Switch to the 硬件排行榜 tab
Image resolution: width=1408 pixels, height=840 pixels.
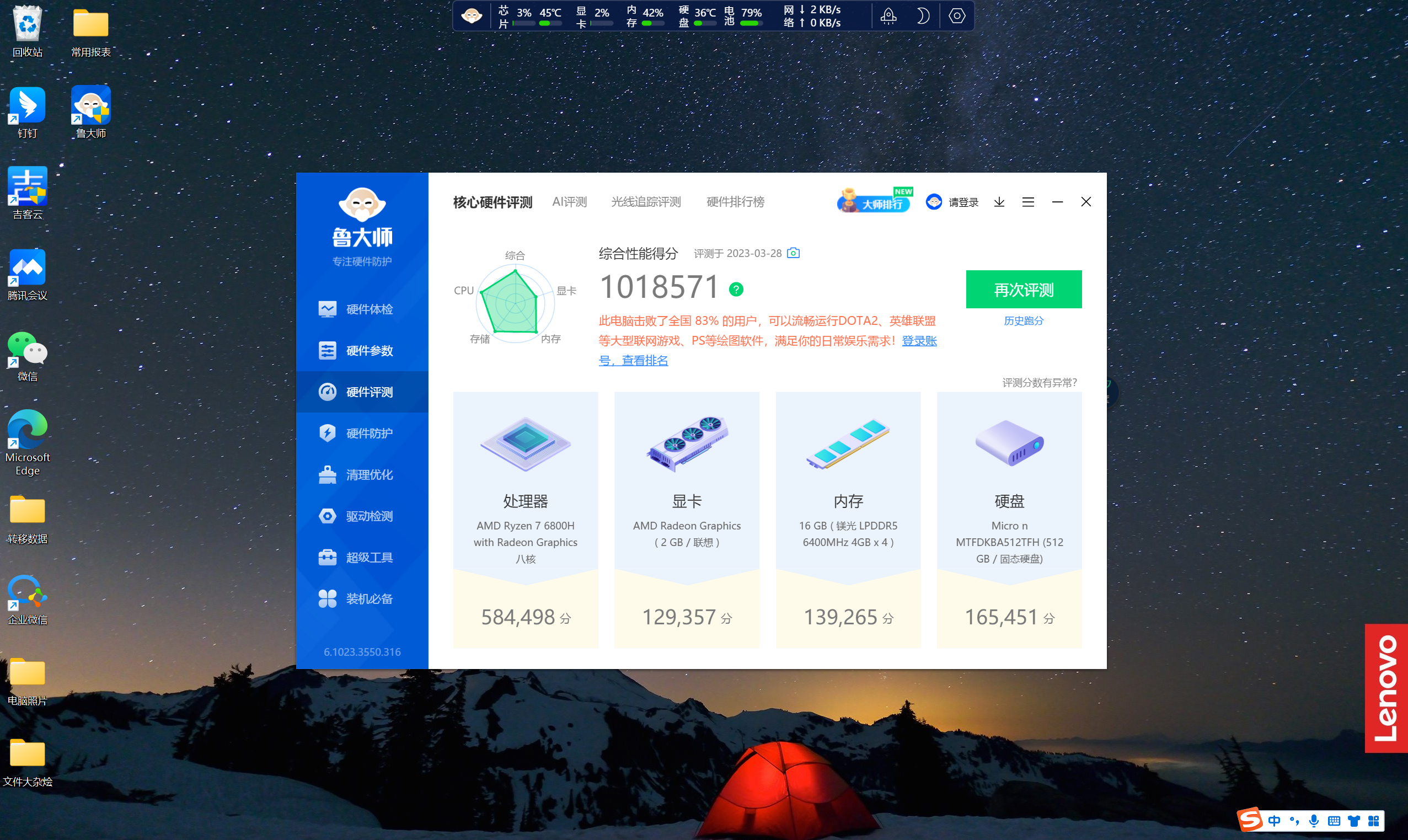click(735, 202)
